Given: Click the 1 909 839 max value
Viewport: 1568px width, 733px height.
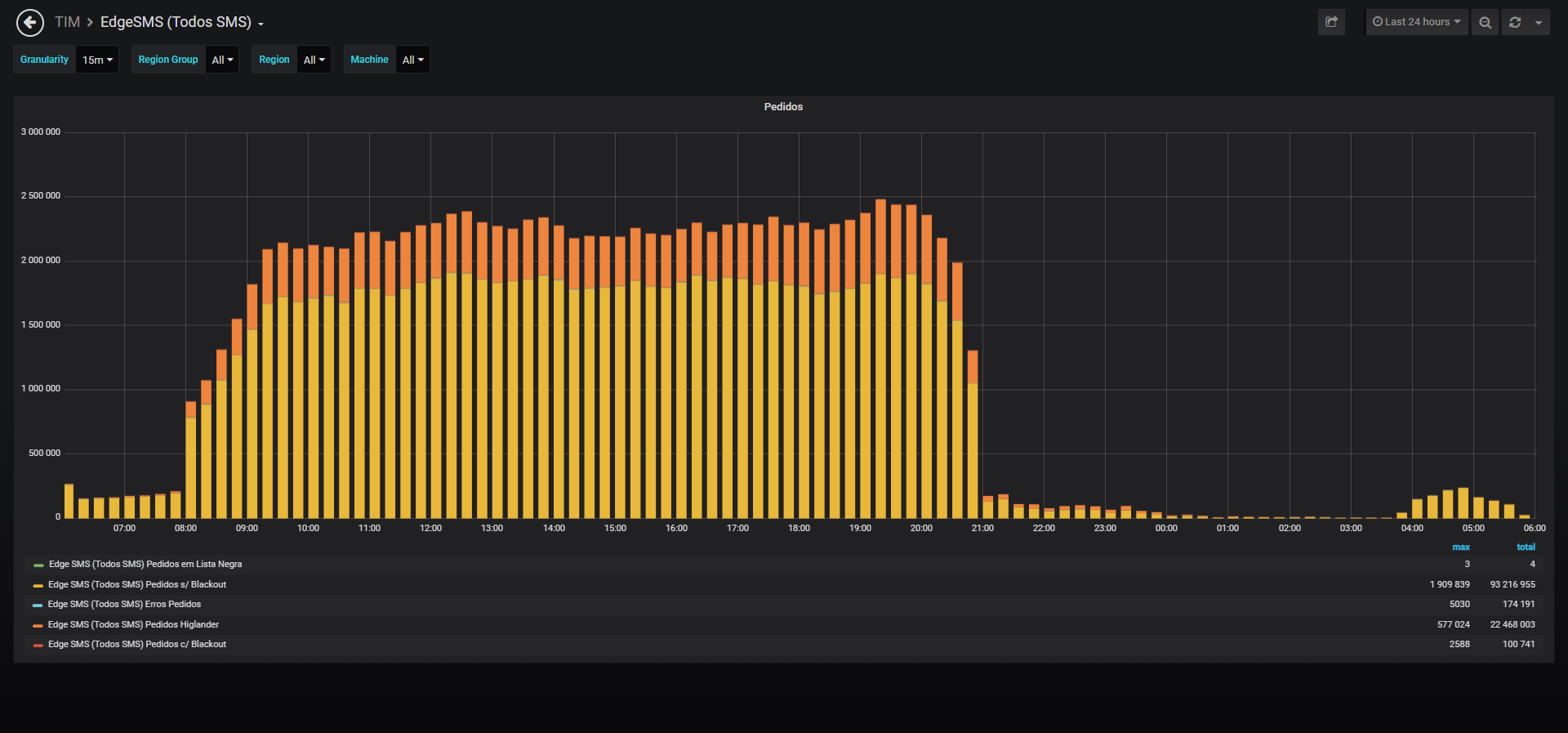Looking at the screenshot, I should pos(1450,584).
